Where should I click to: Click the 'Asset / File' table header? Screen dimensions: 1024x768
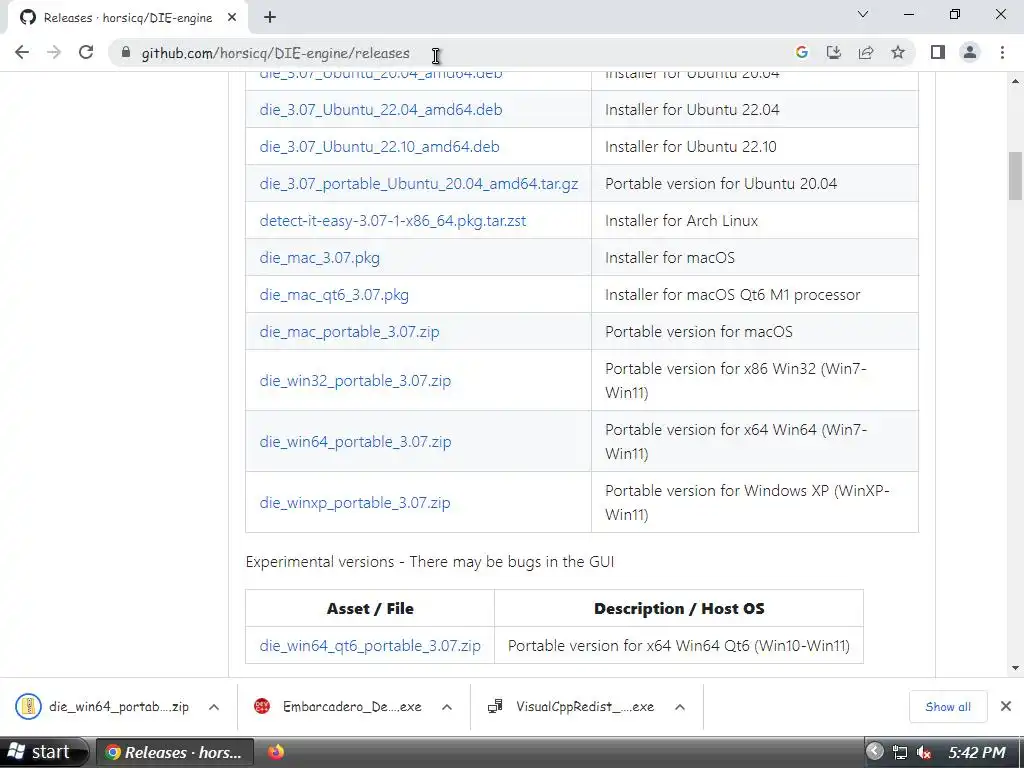pos(370,609)
